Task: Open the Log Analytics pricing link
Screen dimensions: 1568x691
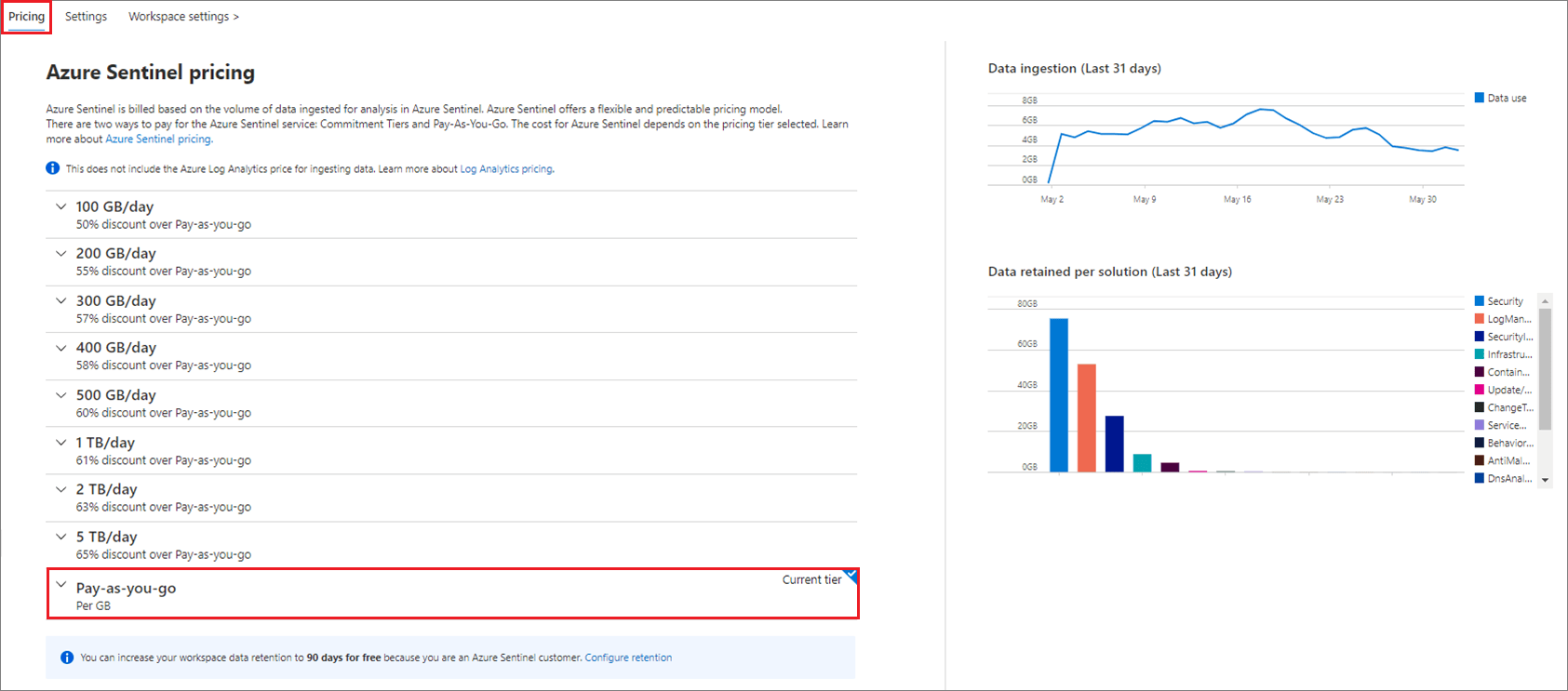Action: click(x=506, y=169)
